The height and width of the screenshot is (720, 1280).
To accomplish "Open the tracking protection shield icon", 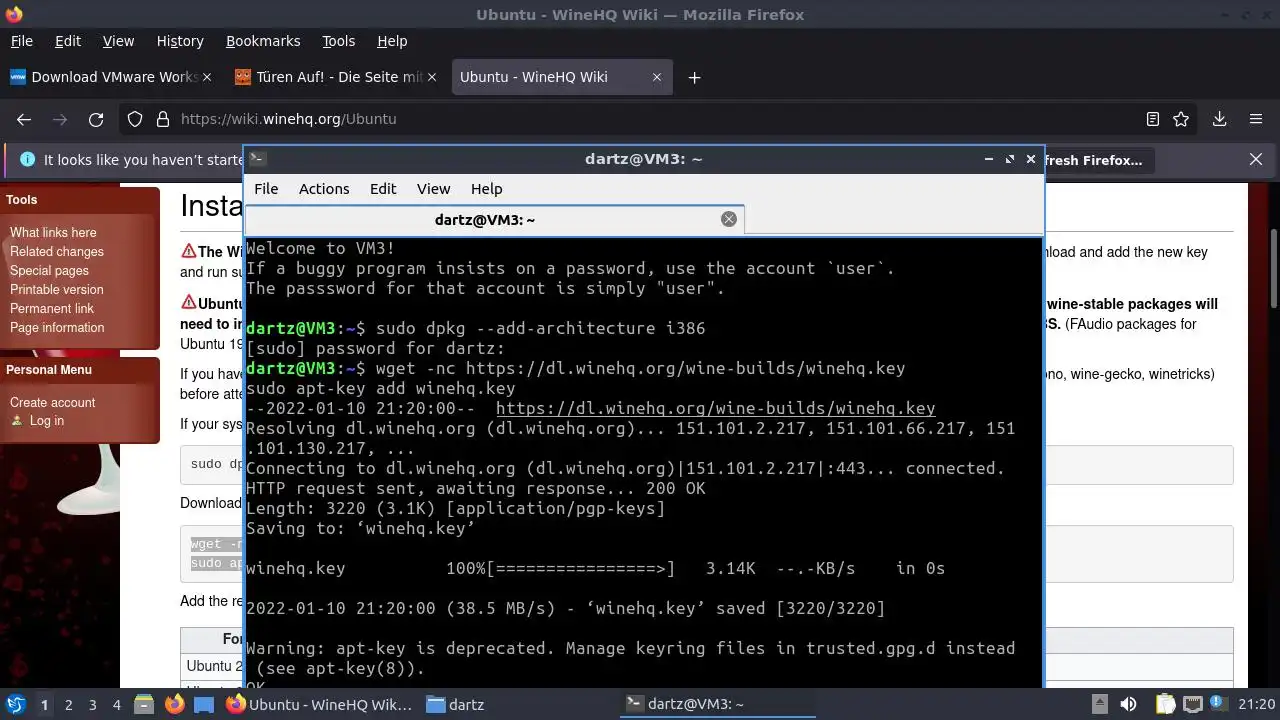I will tap(135, 119).
